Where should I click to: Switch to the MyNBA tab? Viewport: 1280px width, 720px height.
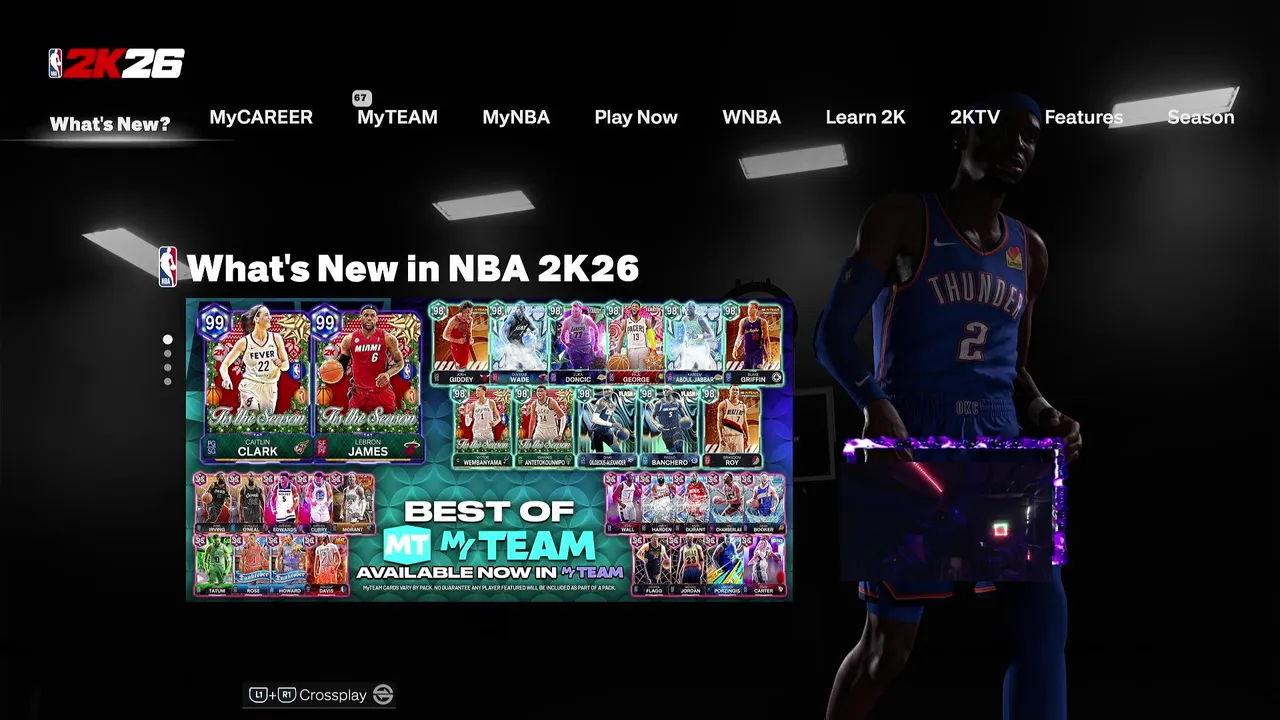pos(516,117)
